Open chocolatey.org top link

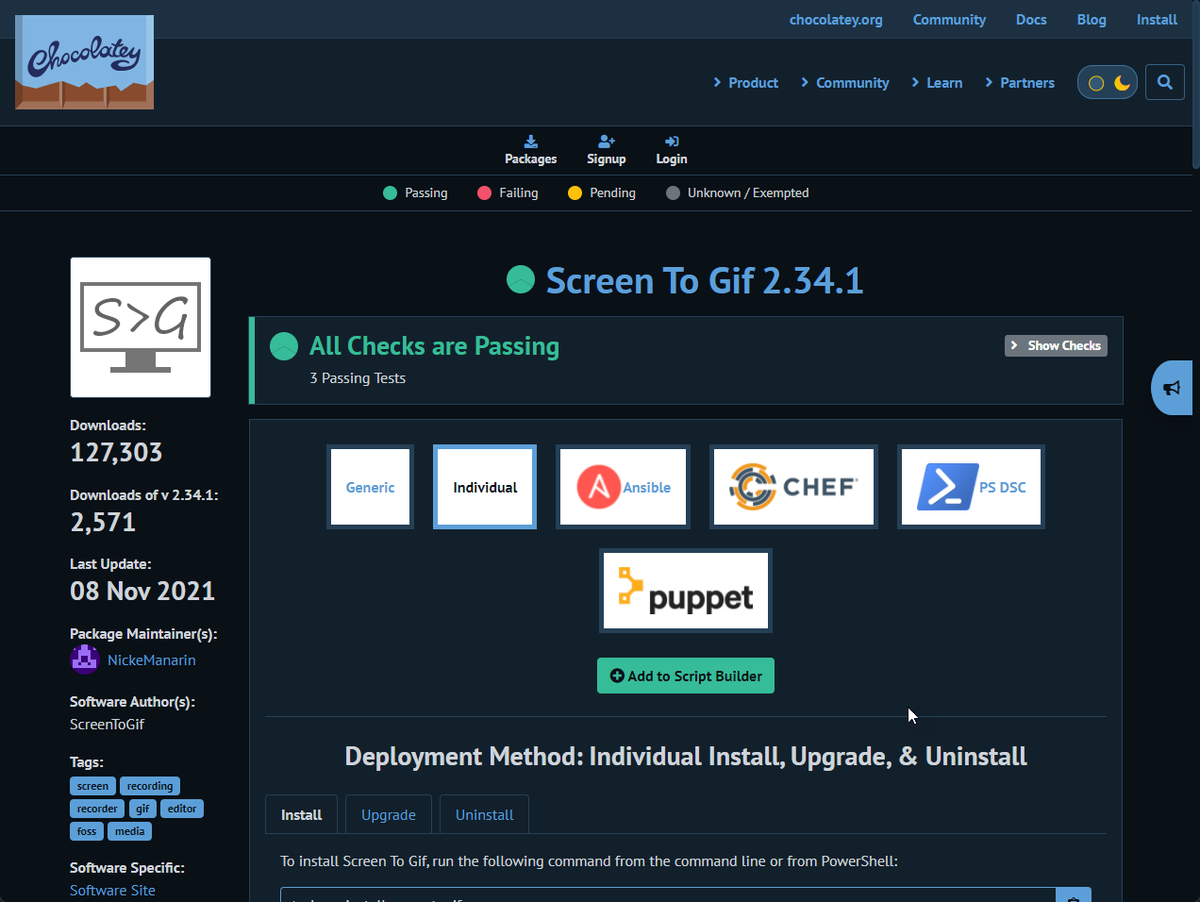click(x=836, y=20)
